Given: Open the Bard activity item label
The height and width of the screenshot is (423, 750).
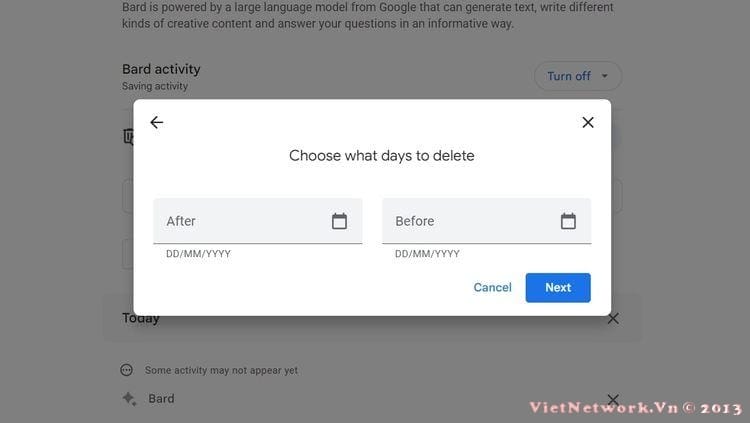Looking at the screenshot, I should click(x=161, y=399).
